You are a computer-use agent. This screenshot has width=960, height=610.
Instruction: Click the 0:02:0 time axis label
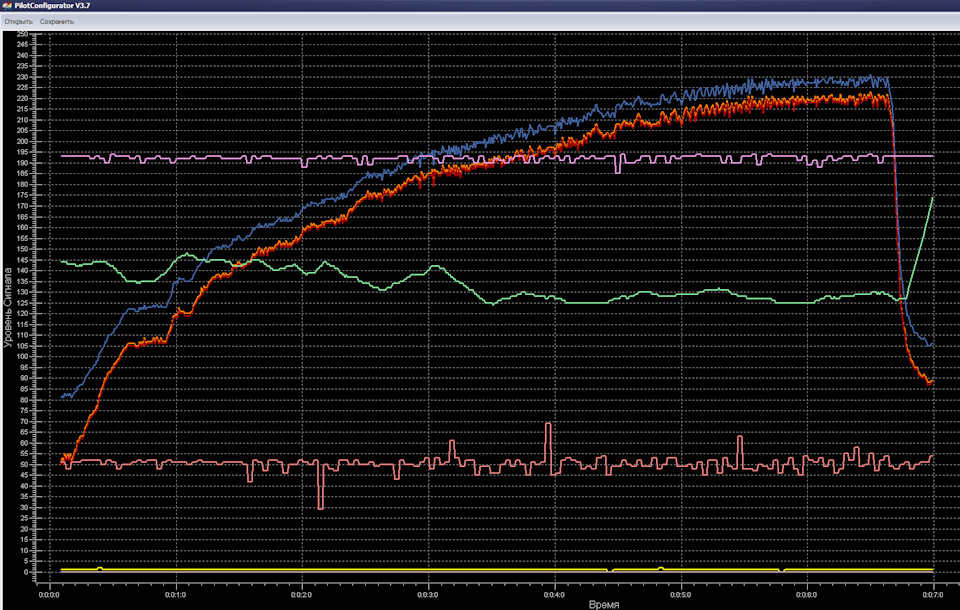(x=302, y=595)
